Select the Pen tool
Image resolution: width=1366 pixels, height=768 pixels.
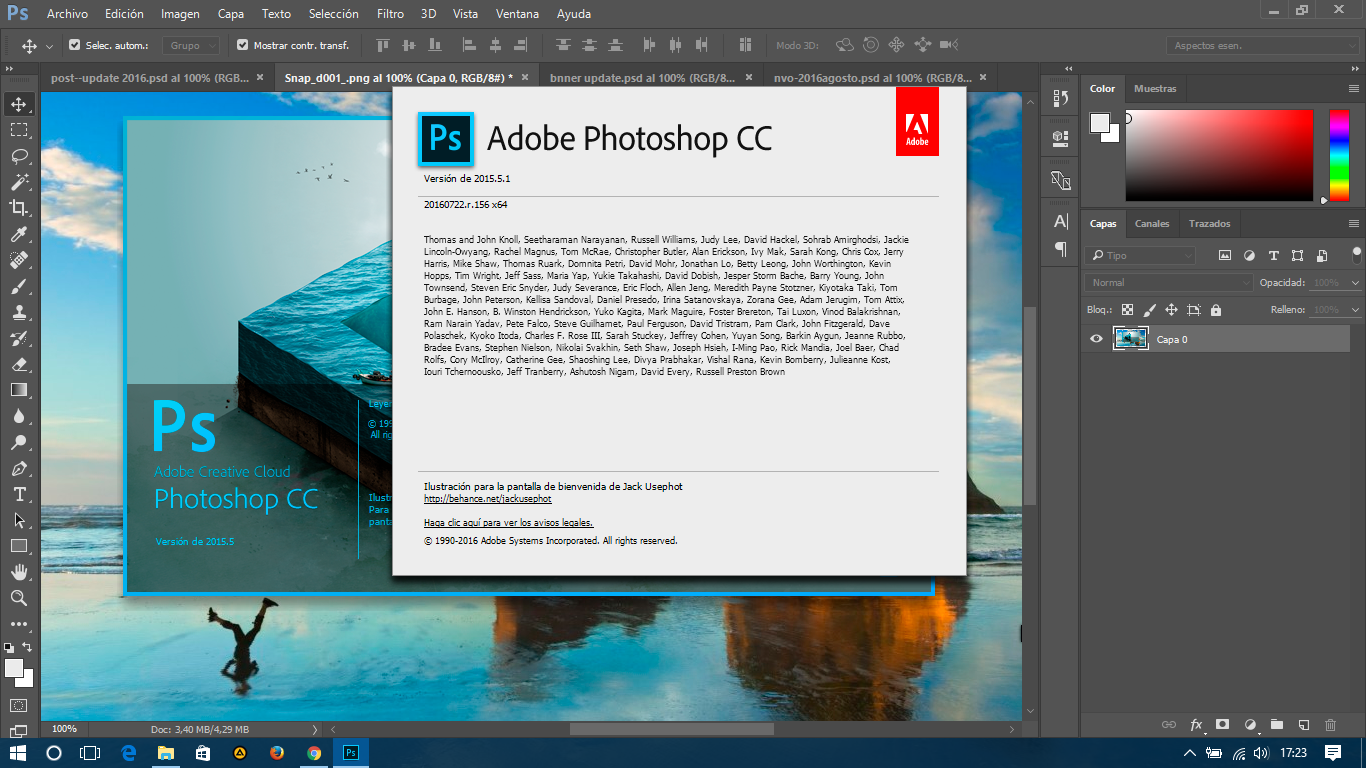coord(19,468)
